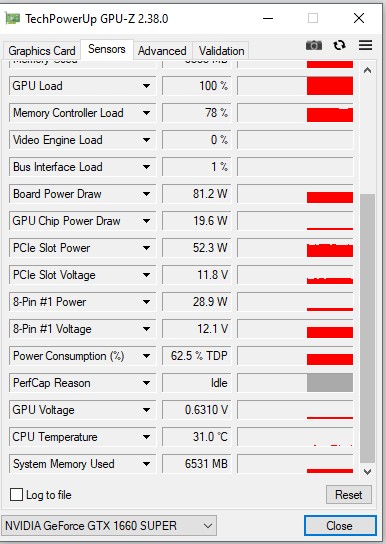Click the value 78 %
Screen dimensions: 386x544
coord(197,113)
